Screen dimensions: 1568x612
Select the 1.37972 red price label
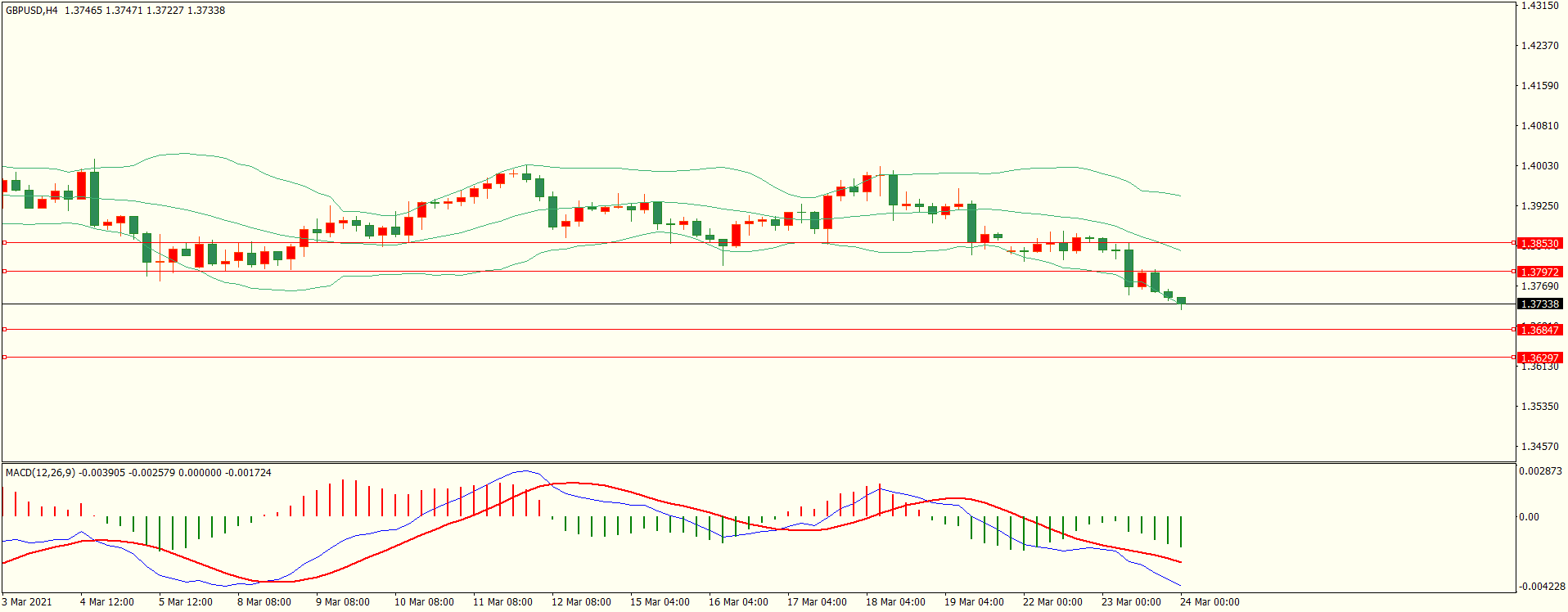(1539, 272)
